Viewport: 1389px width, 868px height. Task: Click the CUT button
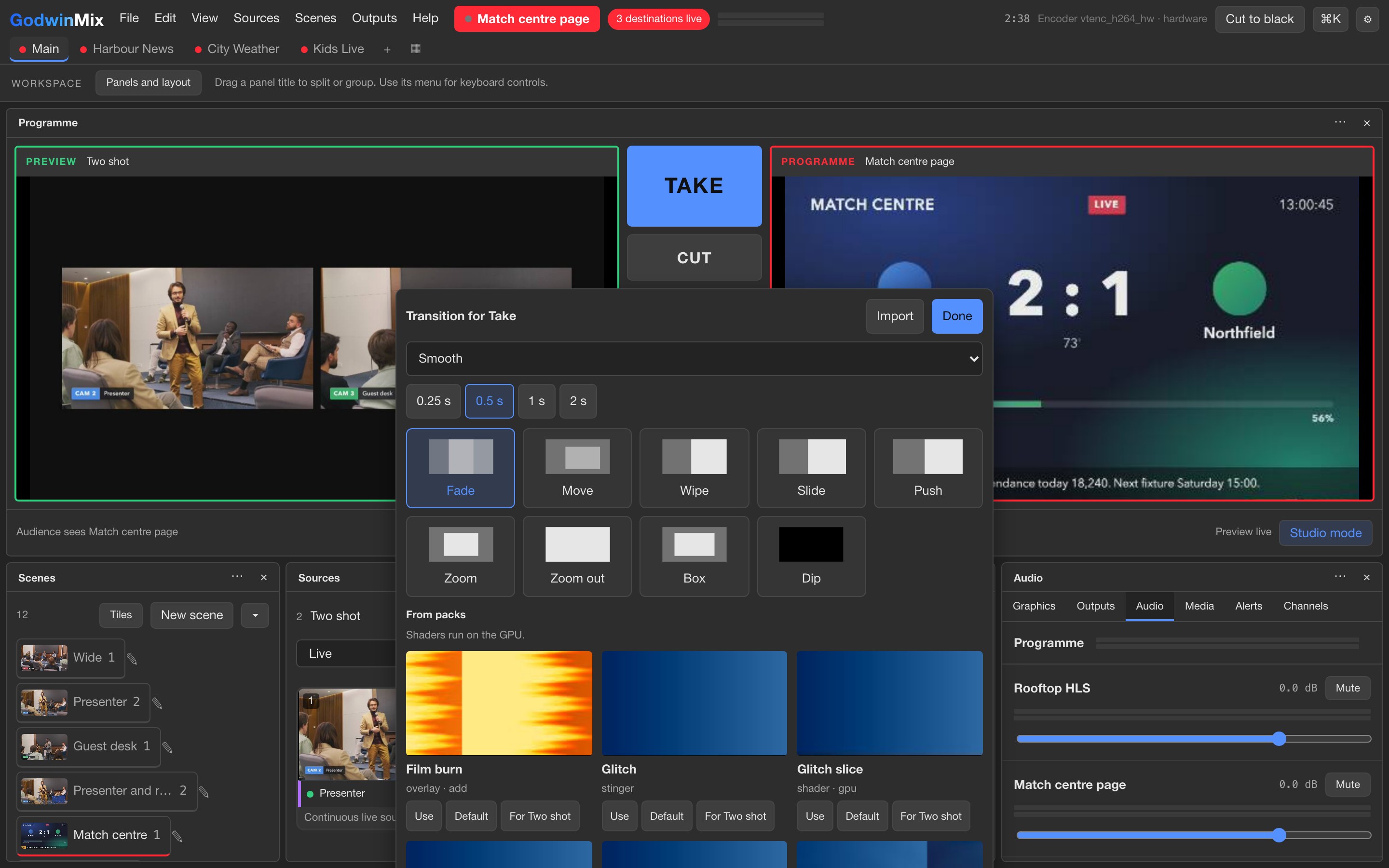(694, 258)
